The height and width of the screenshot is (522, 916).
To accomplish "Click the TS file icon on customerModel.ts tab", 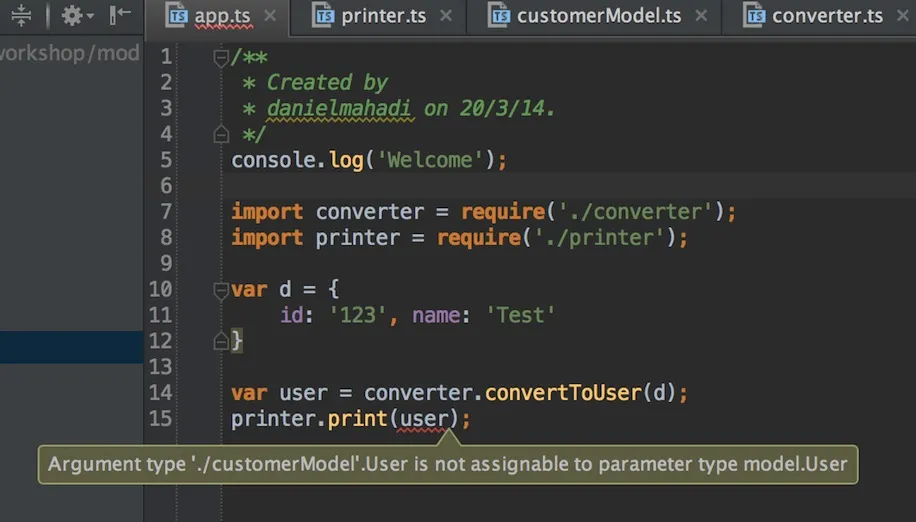I will [499, 16].
